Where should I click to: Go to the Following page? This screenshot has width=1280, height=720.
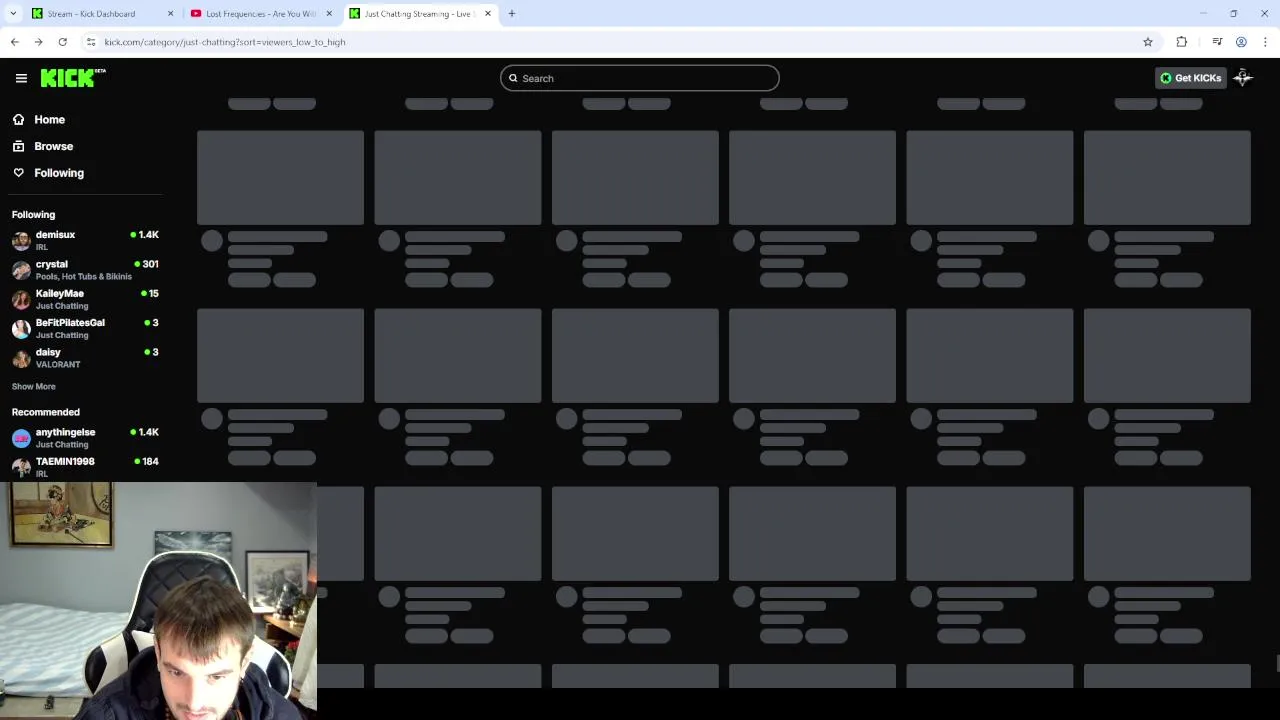tap(59, 173)
